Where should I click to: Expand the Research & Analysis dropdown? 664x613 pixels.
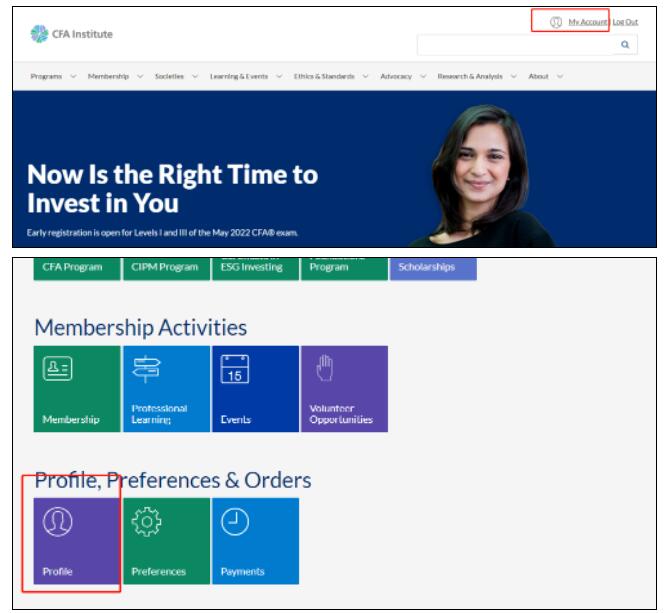coord(476,77)
